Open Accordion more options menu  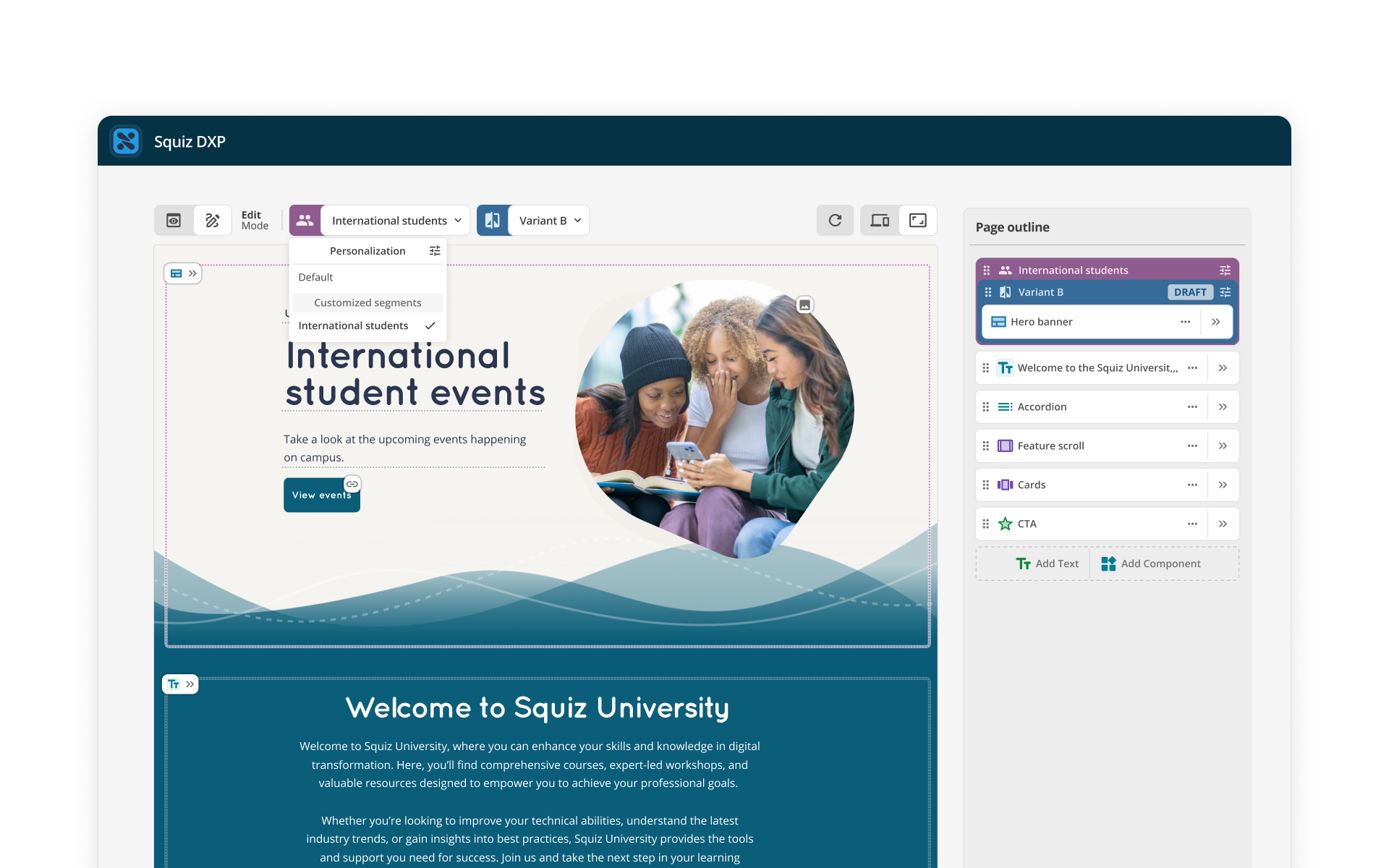click(1192, 407)
